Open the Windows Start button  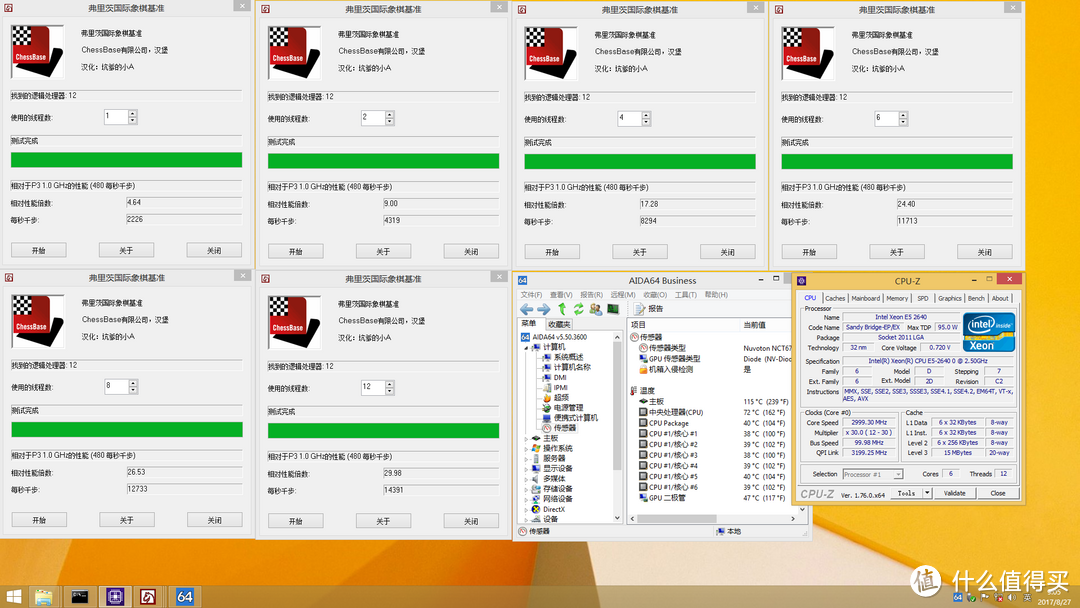(x=13, y=596)
